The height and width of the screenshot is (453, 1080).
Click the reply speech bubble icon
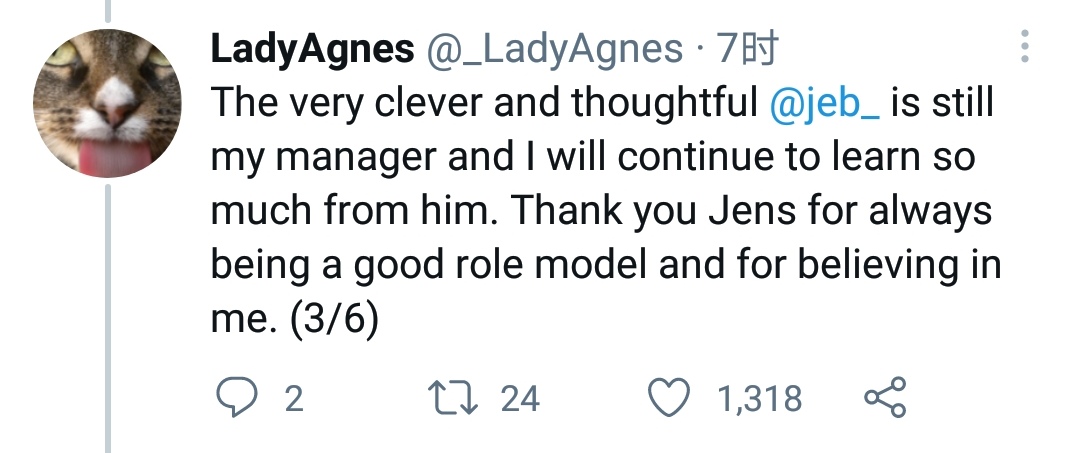[x=237, y=398]
